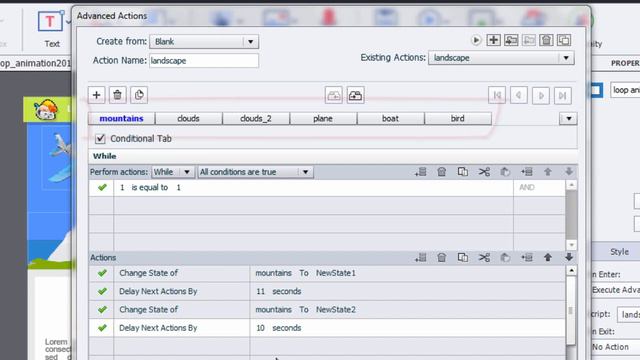This screenshot has height=360, width=640.
Task: Select the Text tool in the background toolbar
Action: (51, 28)
